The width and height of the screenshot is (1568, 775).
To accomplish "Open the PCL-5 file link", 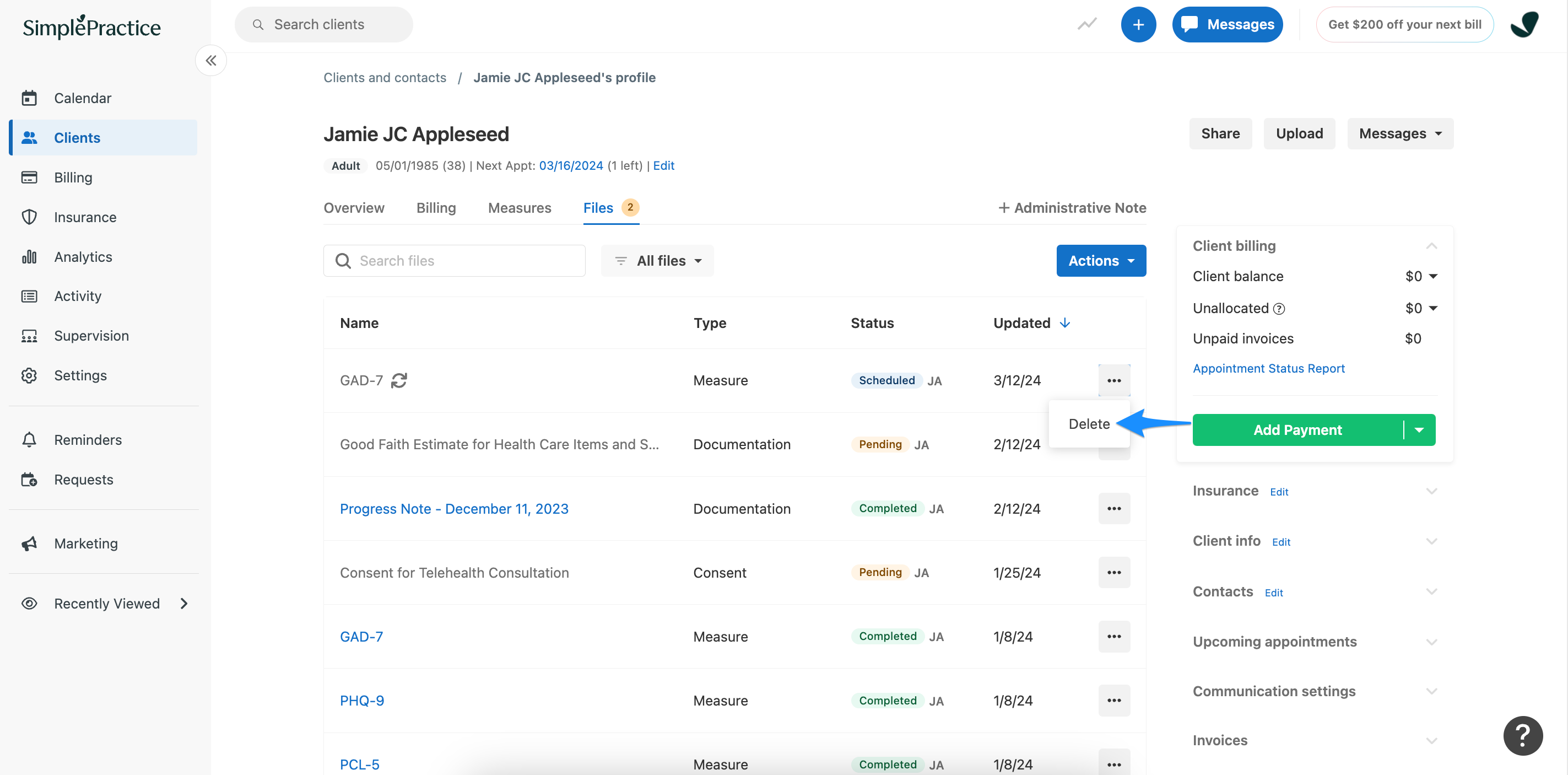I will click(x=359, y=764).
